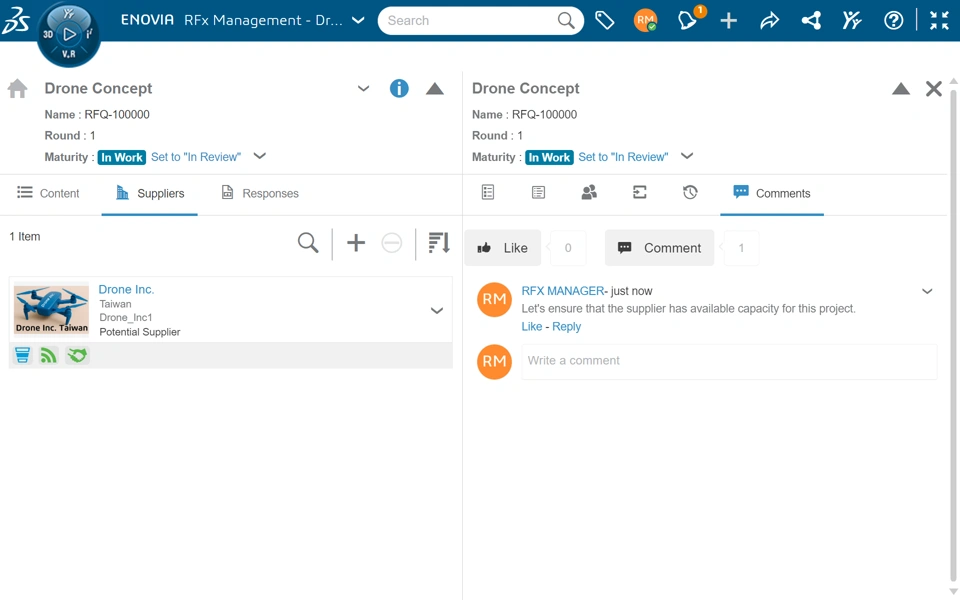Click the Drone Inc. Taiwan thumbnail image

(51, 310)
